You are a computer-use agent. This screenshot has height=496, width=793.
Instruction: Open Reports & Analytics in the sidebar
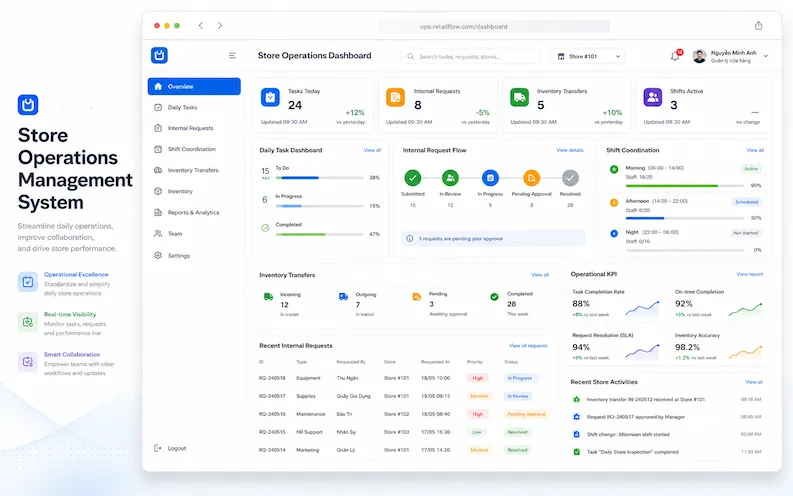(x=194, y=212)
